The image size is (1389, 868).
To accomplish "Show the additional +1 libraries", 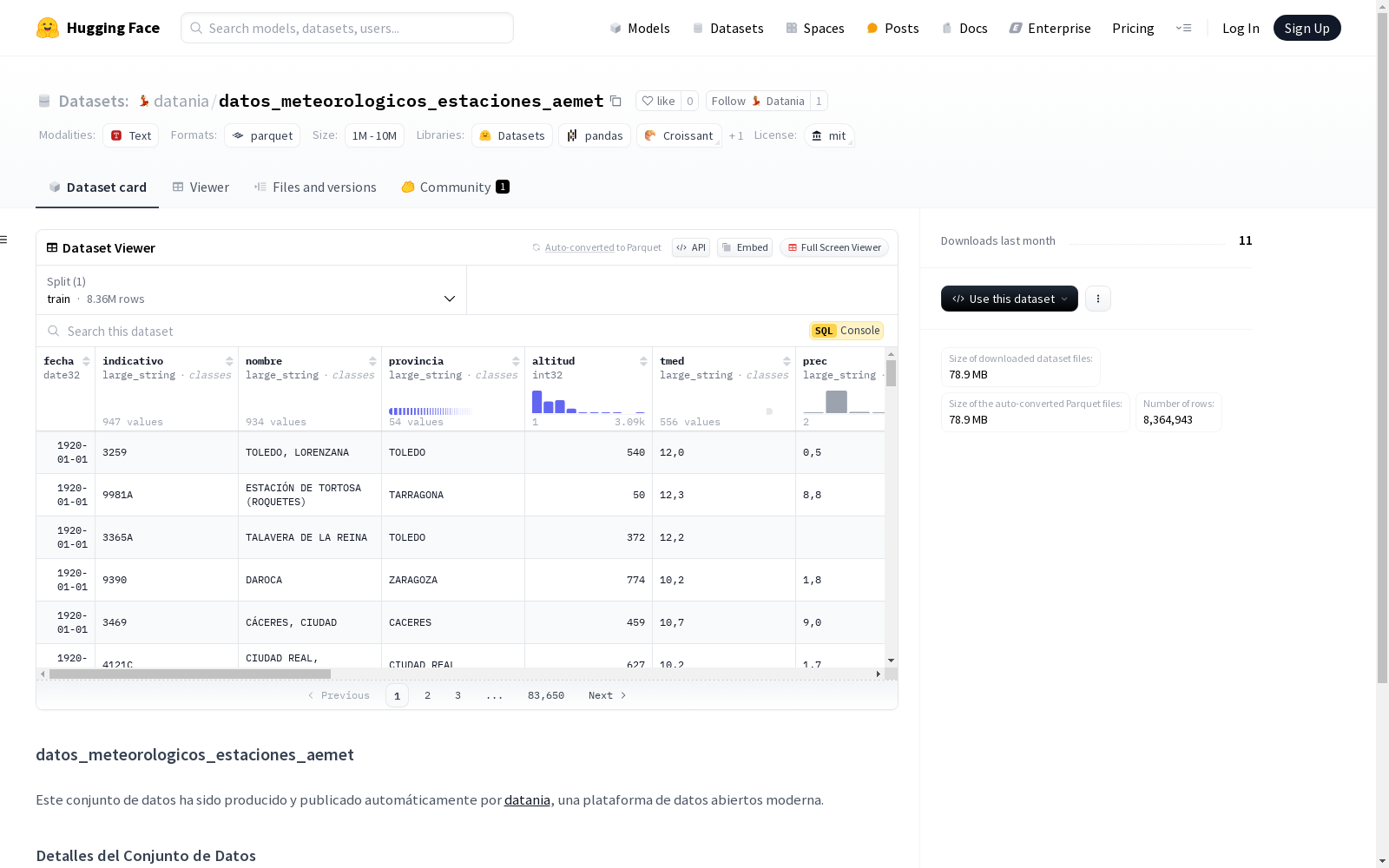I will pos(736,135).
